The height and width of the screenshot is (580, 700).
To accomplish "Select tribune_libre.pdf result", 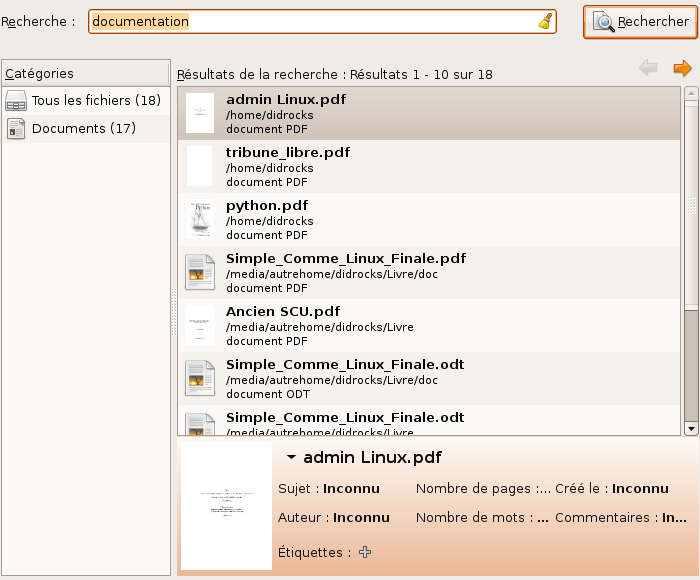I will (288, 153).
